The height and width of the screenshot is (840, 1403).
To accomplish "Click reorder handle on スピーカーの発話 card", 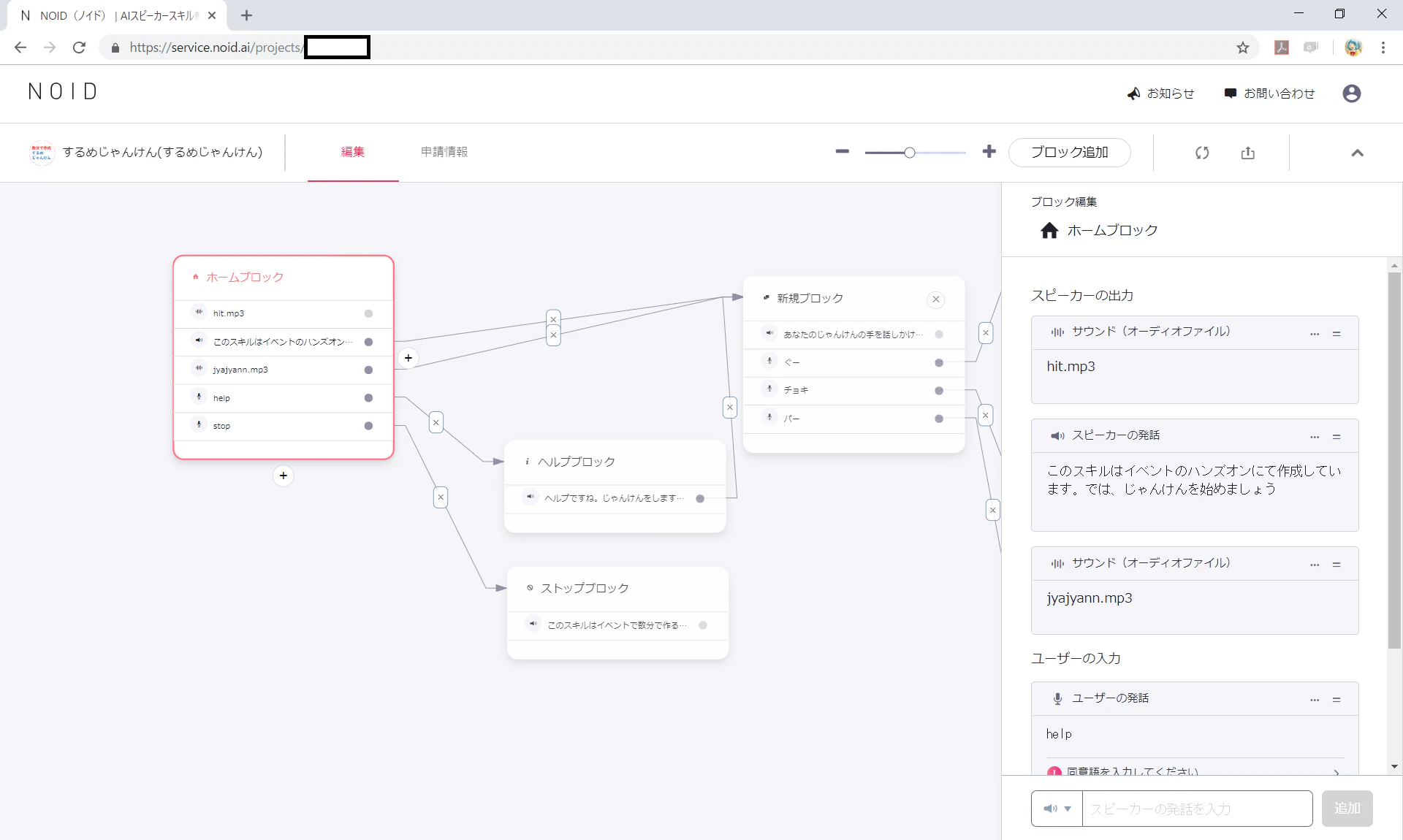I will [1337, 437].
